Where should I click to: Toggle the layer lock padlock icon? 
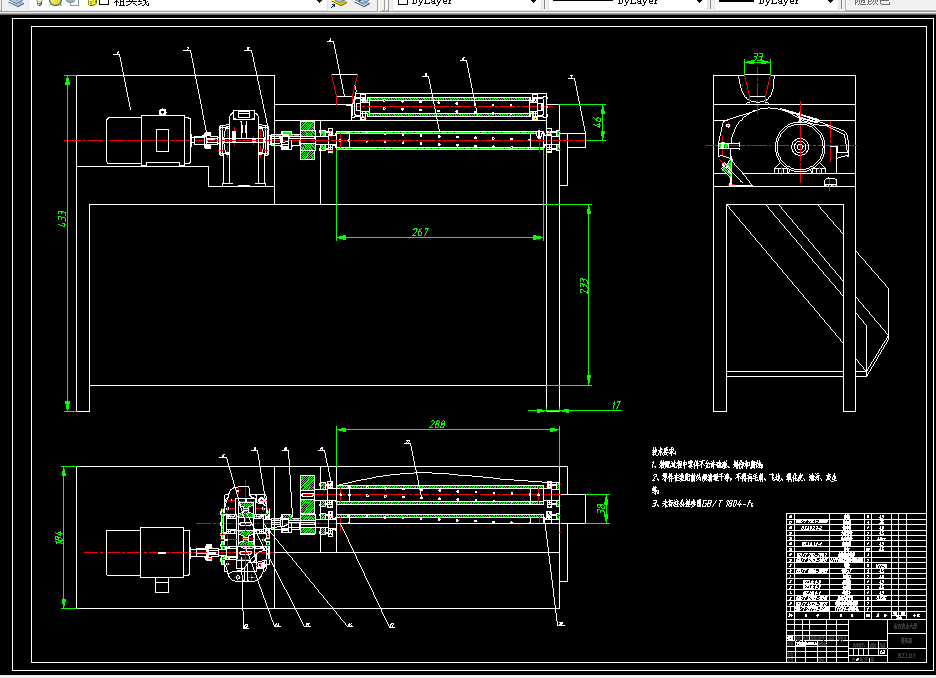pos(91,2)
